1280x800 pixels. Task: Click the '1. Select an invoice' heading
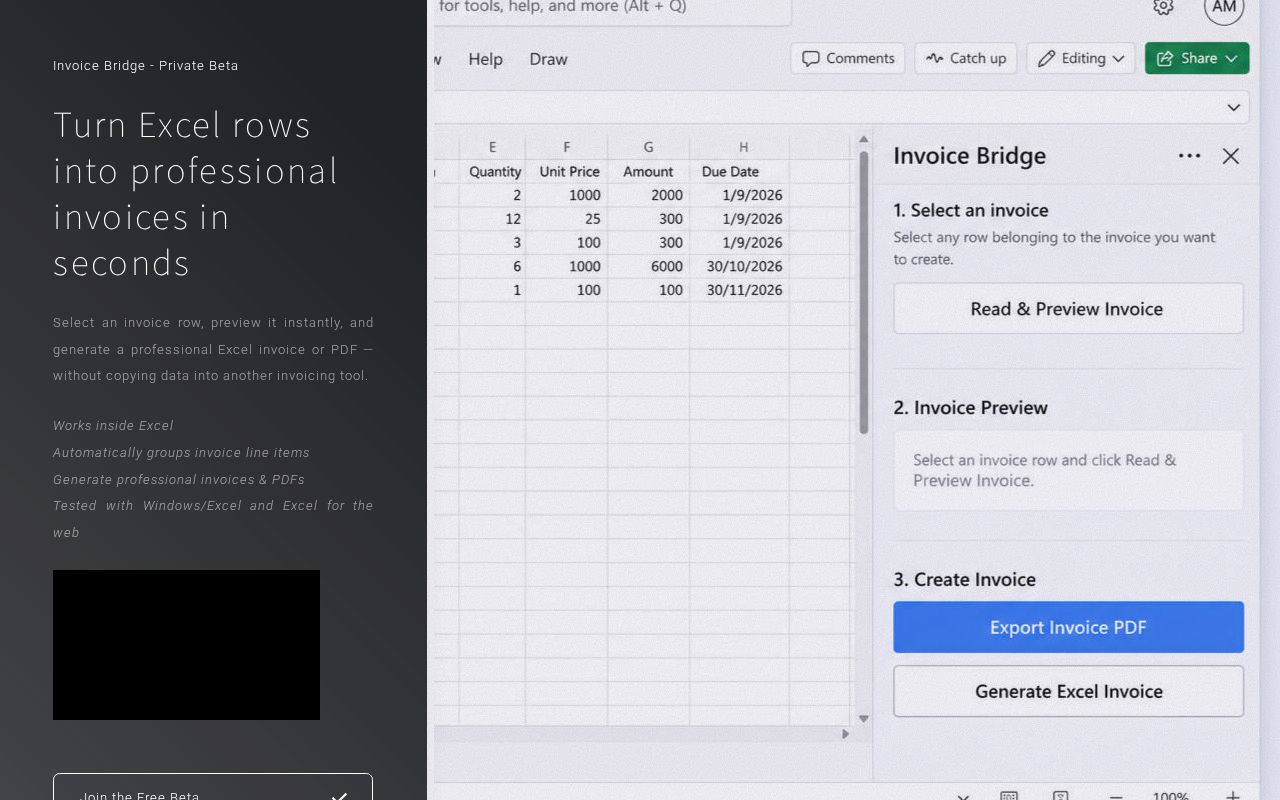pyautogui.click(x=970, y=210)
